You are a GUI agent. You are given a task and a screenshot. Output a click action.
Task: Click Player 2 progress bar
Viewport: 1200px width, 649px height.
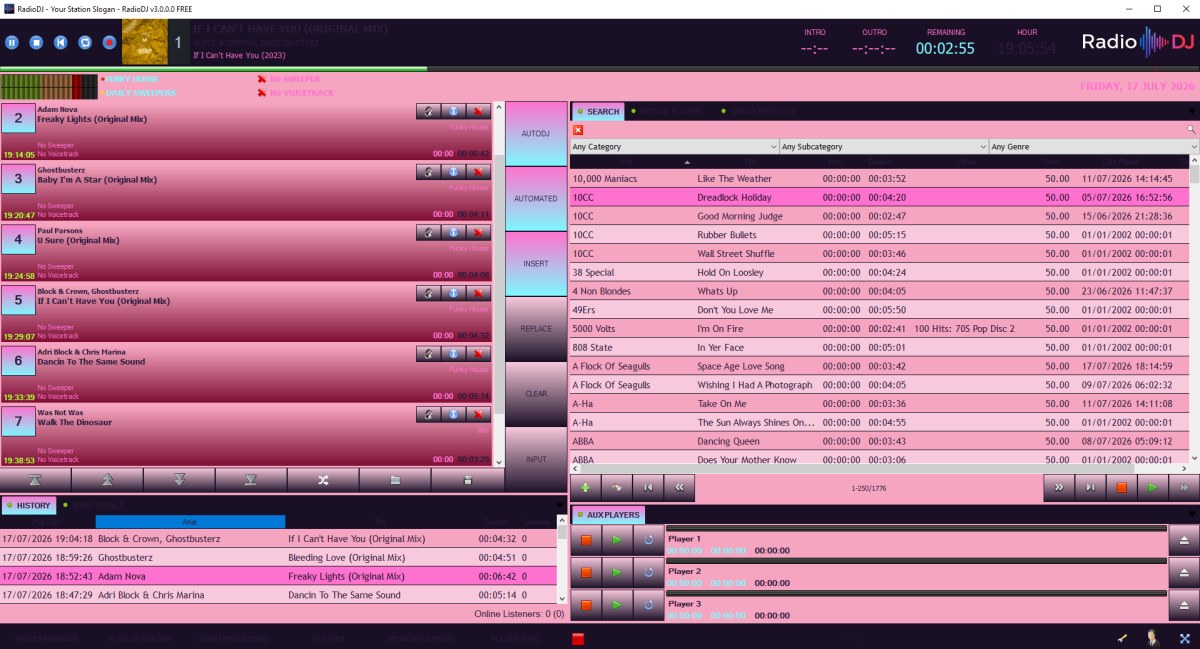click(917, 561)
